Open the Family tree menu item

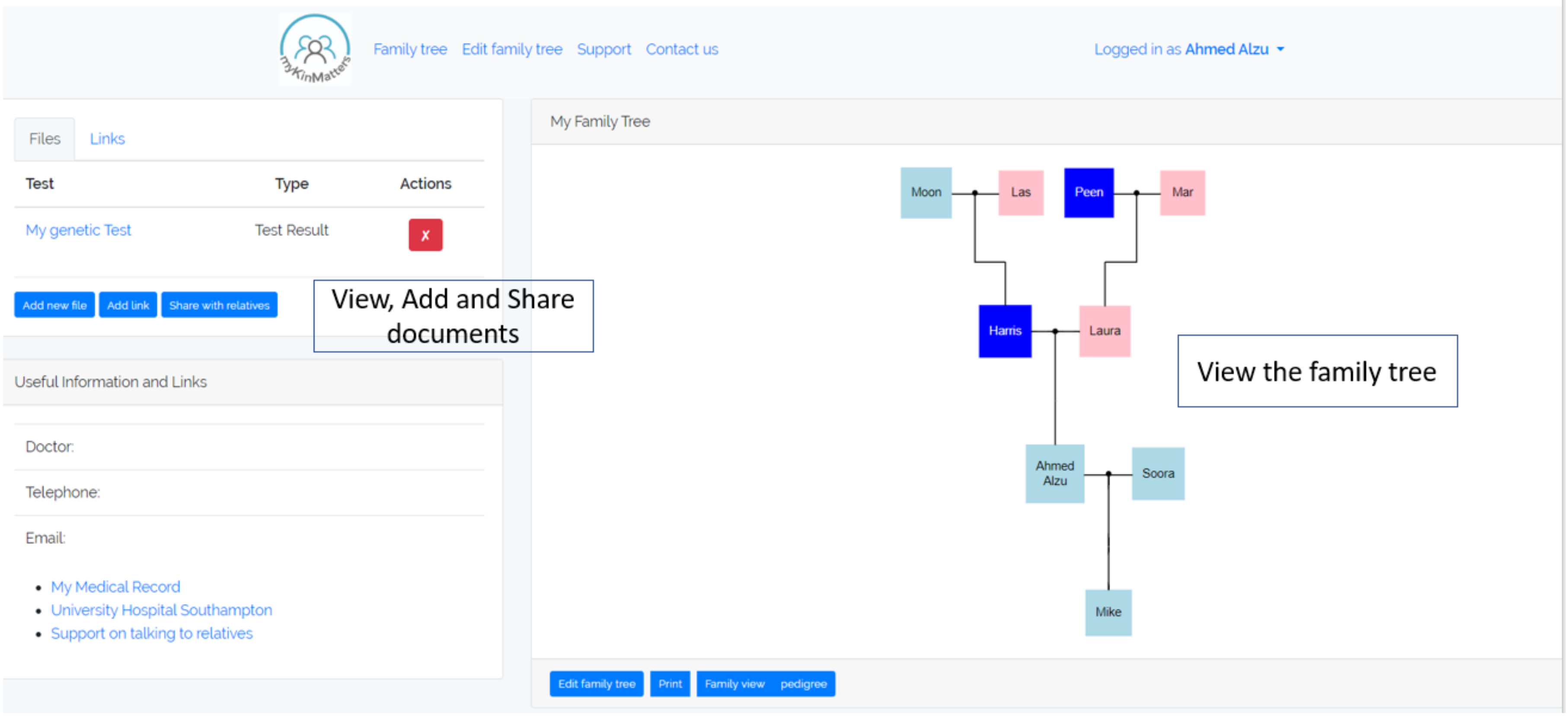pos(410,49)
